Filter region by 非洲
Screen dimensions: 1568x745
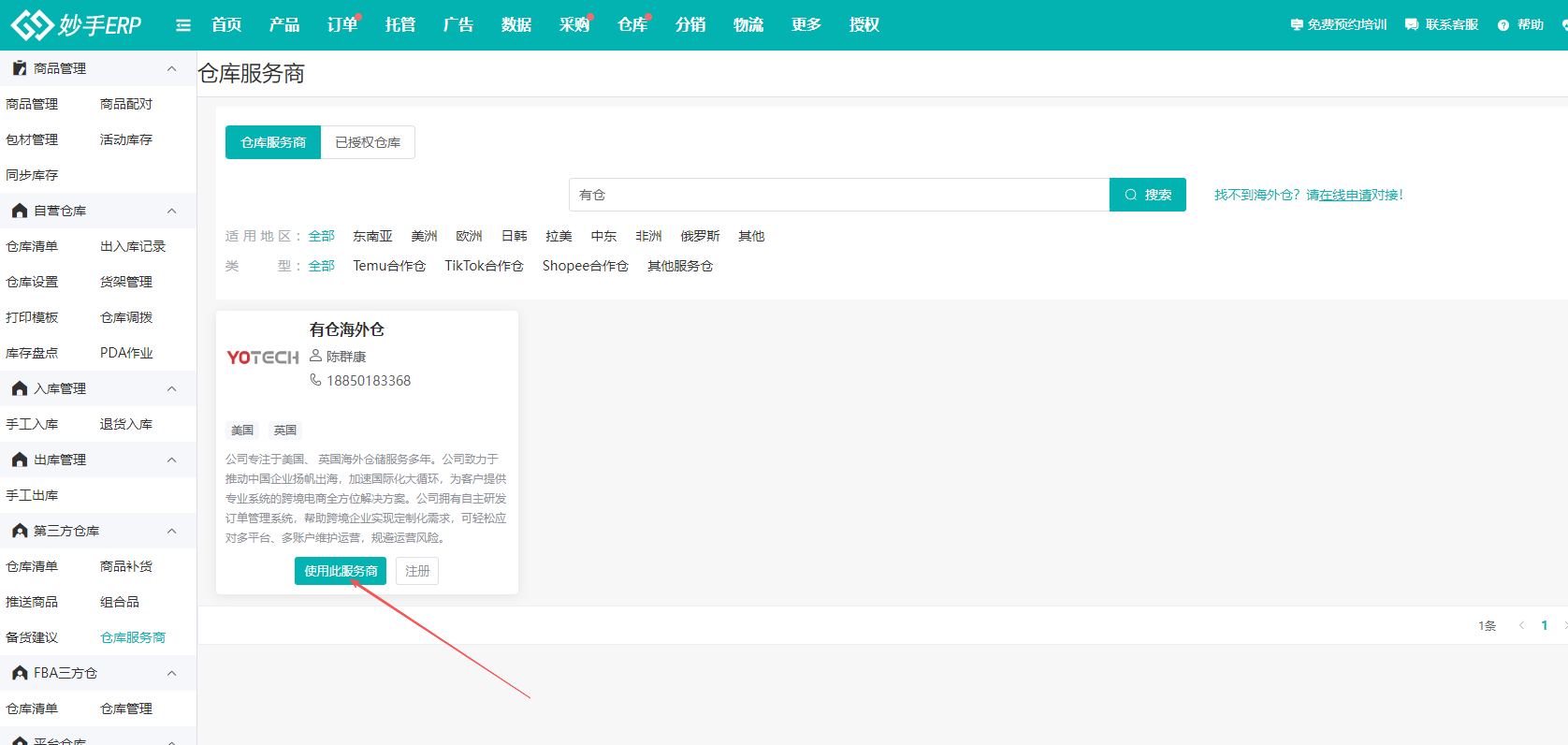(648, 236)
